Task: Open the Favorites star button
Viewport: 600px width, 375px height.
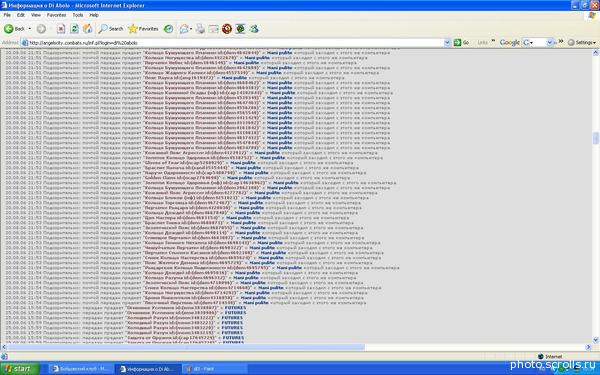Action: [x=143, y=29]
